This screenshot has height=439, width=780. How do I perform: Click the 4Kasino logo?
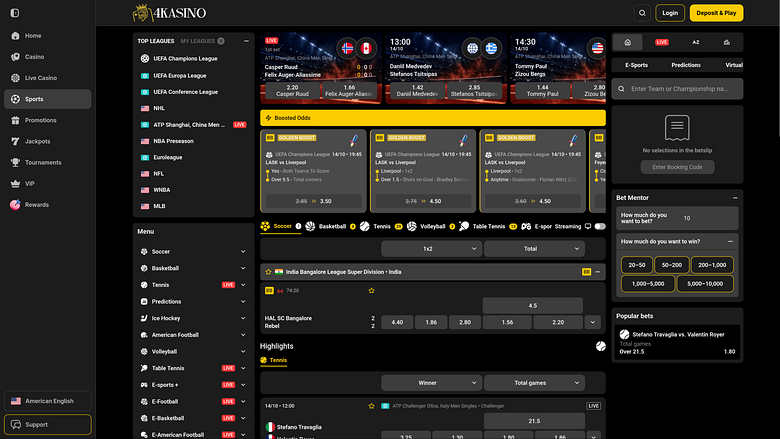[169, 13]
